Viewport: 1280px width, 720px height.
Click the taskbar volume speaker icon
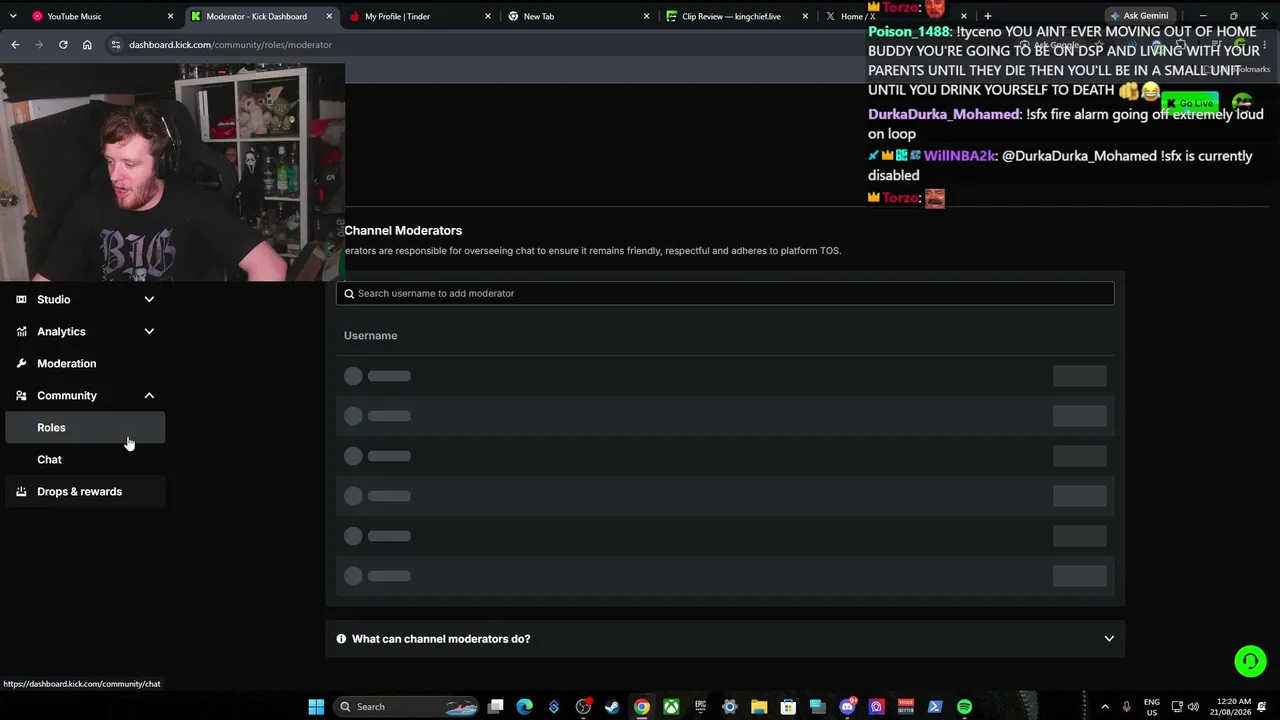click(1193, 707)
